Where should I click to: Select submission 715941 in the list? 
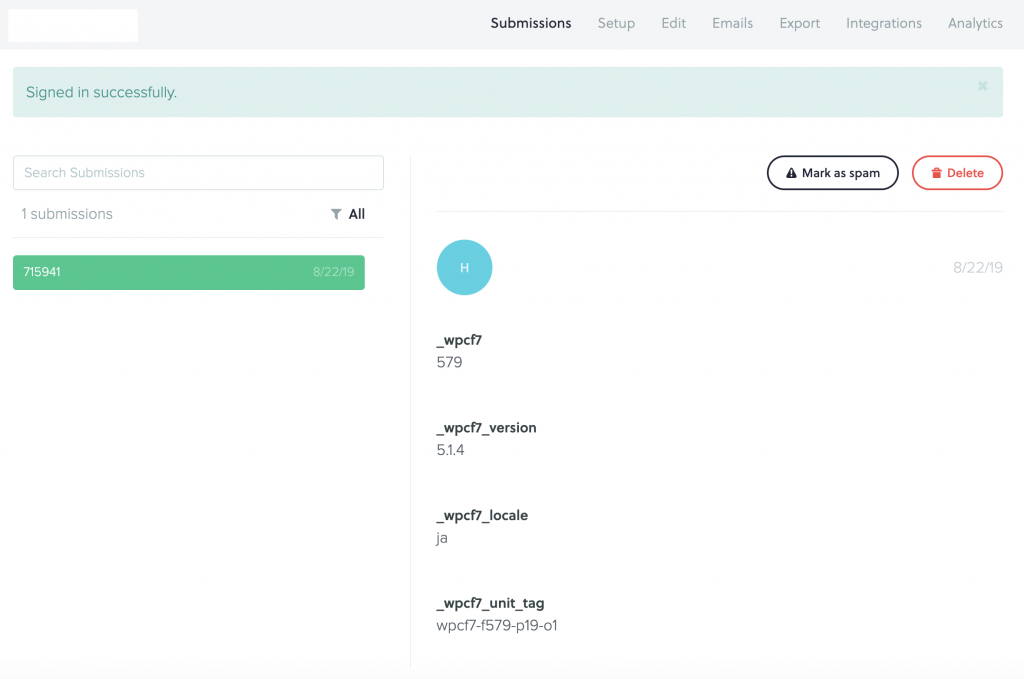tap(189, 272)
